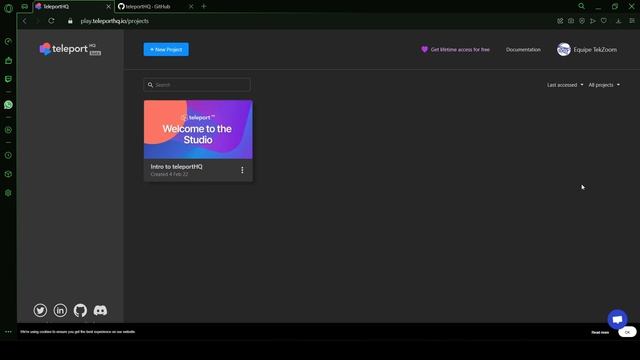Close the teleportHQ GitHub tab
The width and height of the screenshot is (640, 360).
point(191,7)
